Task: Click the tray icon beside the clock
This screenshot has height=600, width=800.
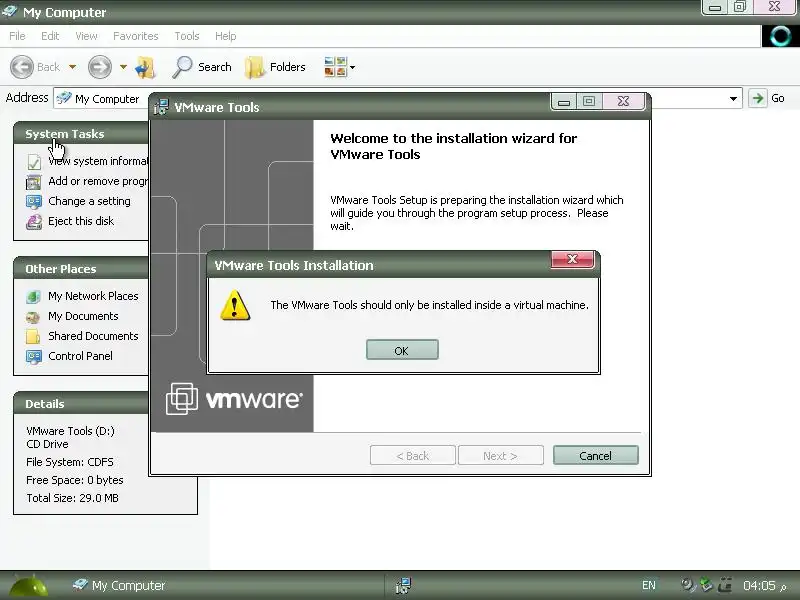Action: (725, 585)
